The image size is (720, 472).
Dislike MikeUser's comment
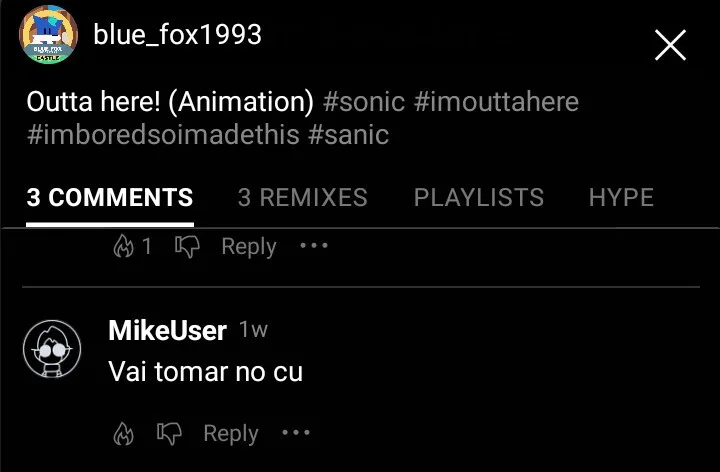[169, 434]
